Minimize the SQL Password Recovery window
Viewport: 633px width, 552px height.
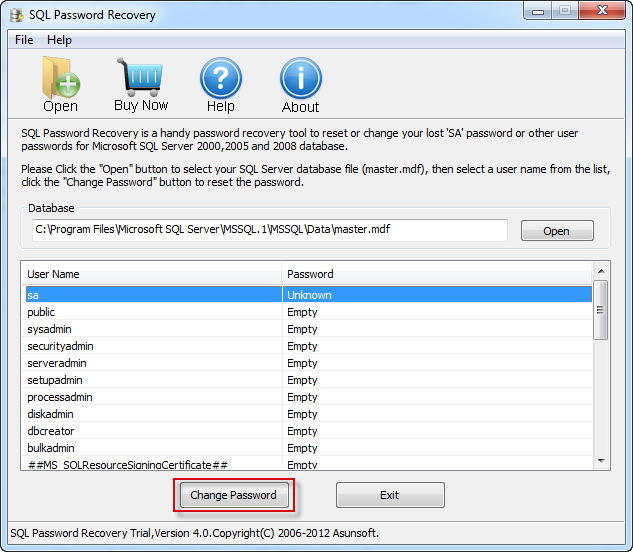tap(538, 11)
